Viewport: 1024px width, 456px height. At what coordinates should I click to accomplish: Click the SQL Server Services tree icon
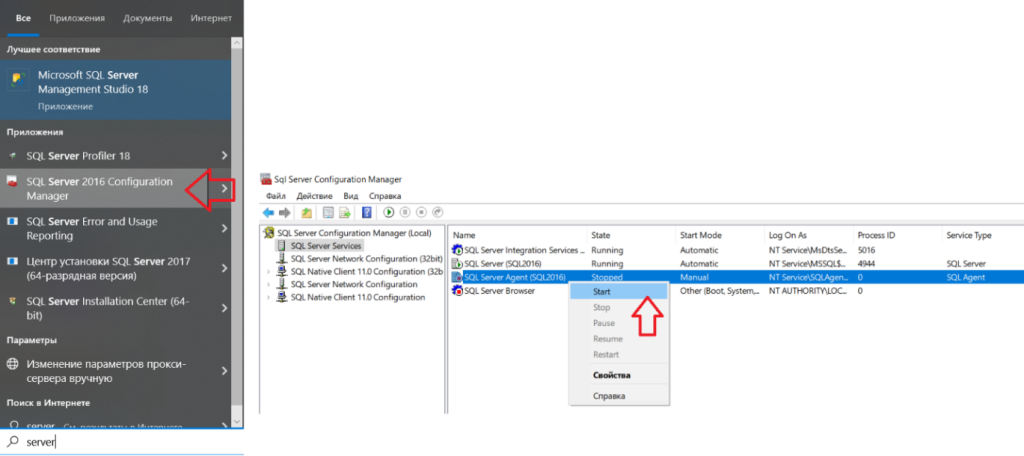(x=281, y=246)
